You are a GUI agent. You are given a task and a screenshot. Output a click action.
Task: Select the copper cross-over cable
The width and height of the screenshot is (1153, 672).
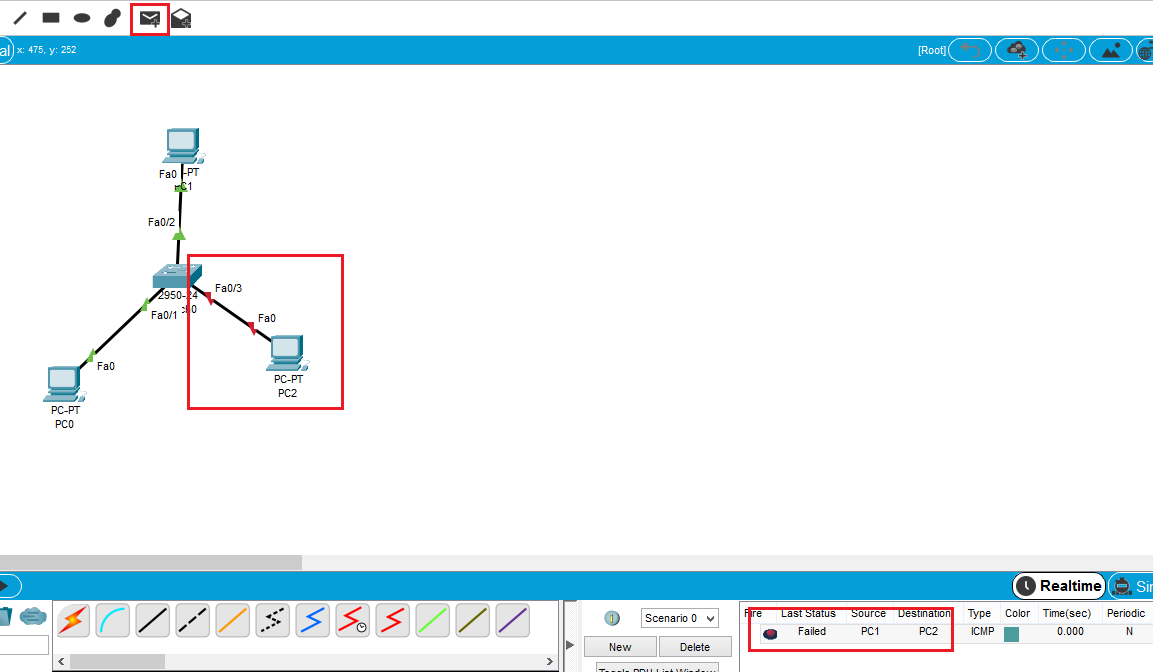tap(192, 620)
